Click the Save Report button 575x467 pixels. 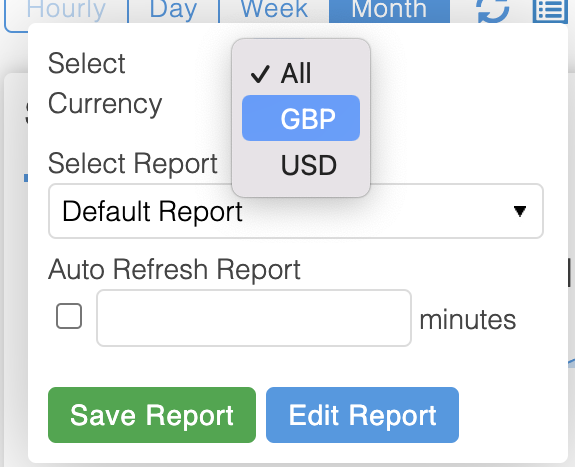152,415
